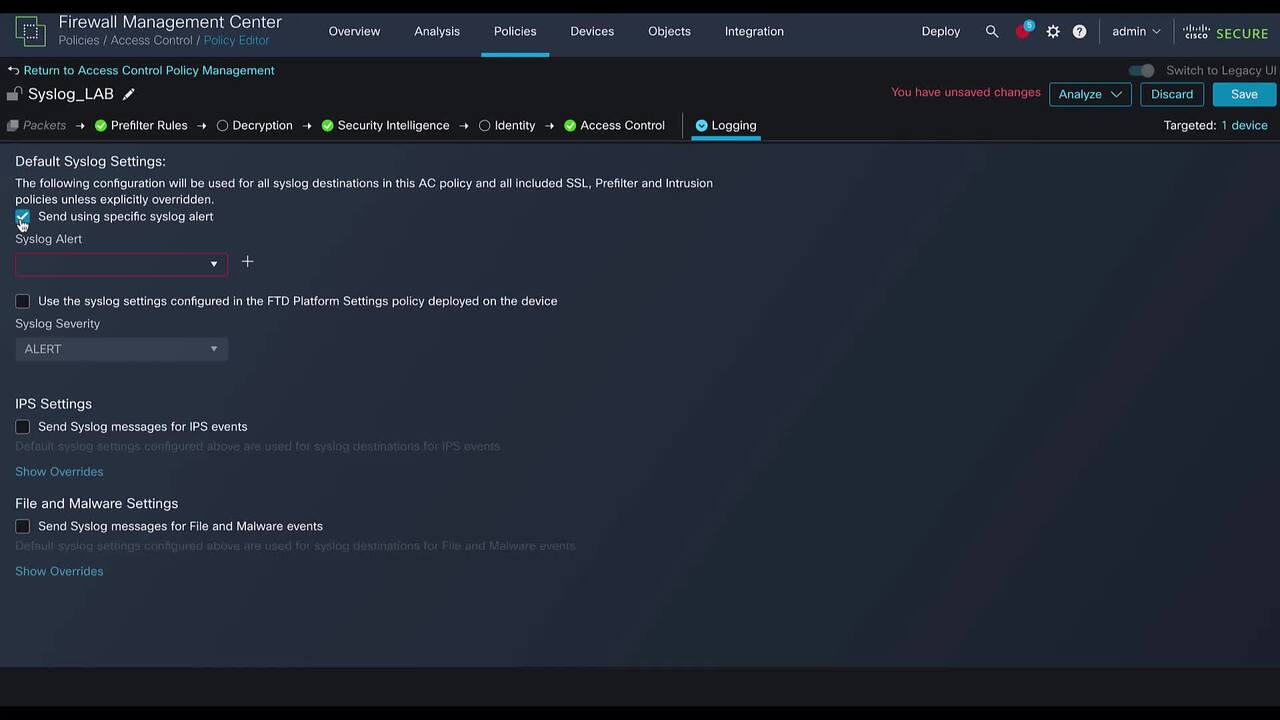Toggle the Switch to Legacy UI switch
The image size is (1280, 720).
(x=1141, y=70)
